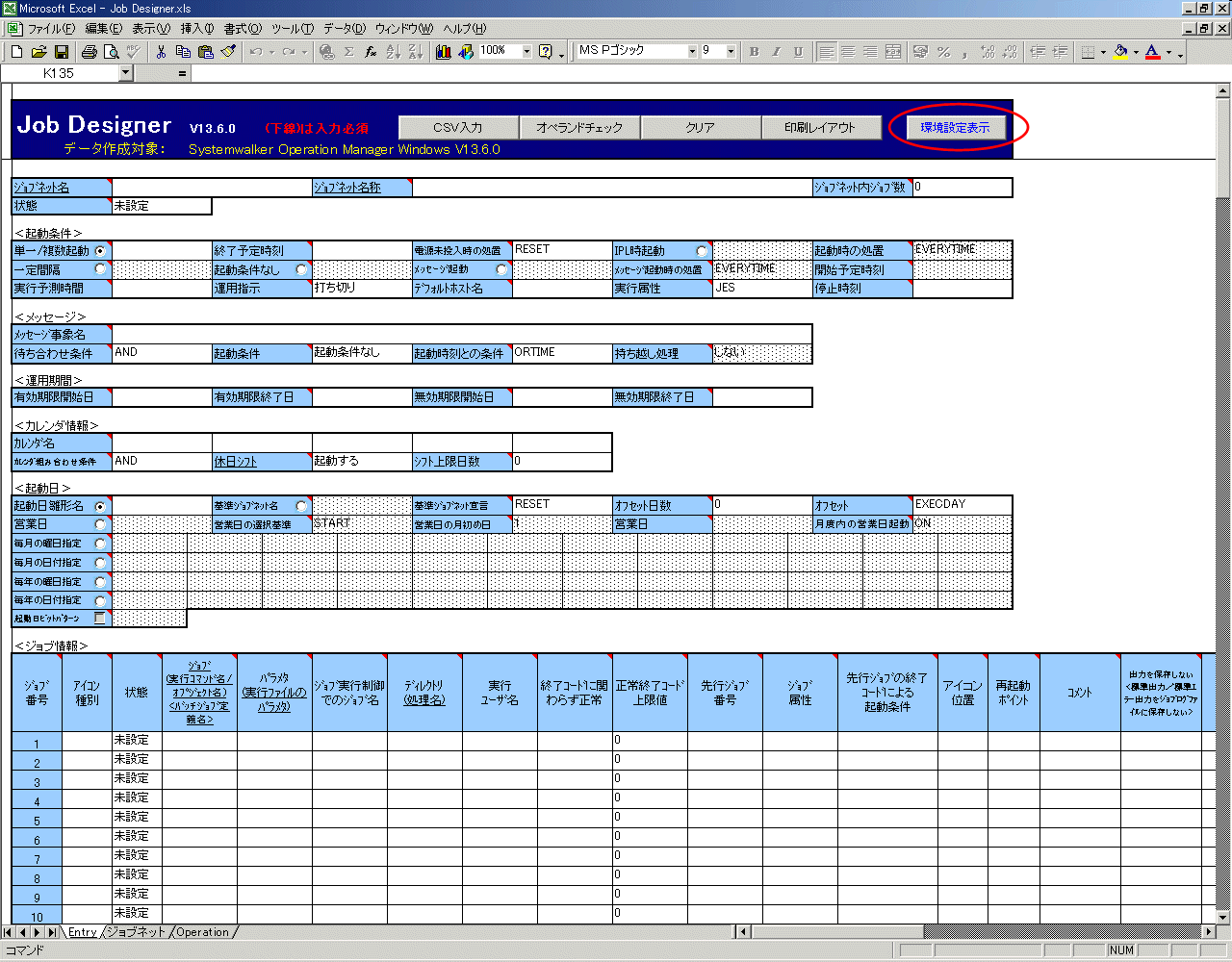Choose the 毎月の日付指定 radio button

[100, 562]
